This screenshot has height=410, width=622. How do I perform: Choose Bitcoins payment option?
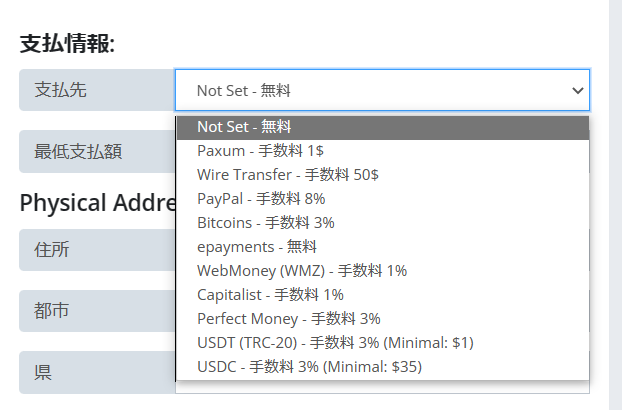(x=382, y=222)
